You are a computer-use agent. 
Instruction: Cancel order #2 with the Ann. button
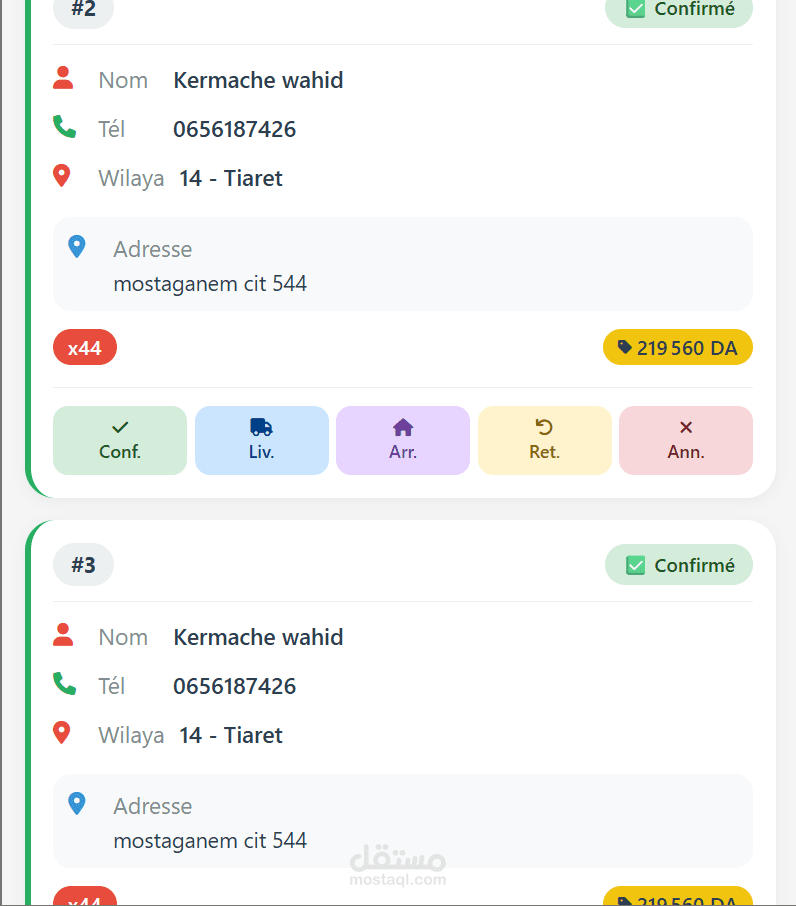click(x=686, y=440)
